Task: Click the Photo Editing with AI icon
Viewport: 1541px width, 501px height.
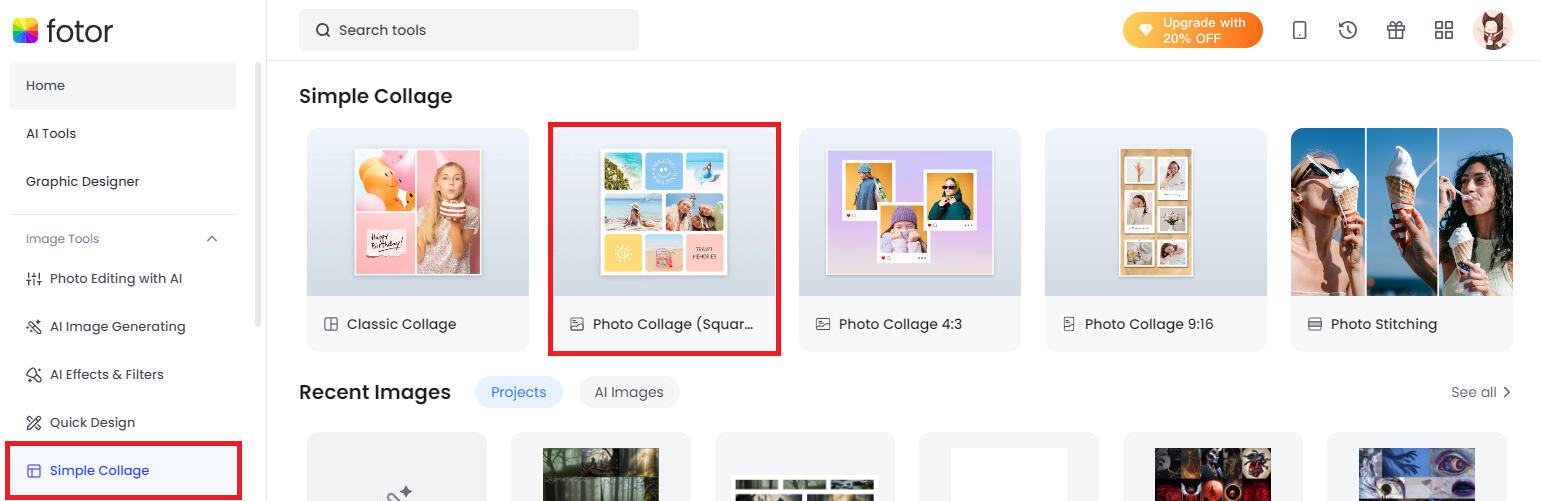Action: tap(33, 279)
